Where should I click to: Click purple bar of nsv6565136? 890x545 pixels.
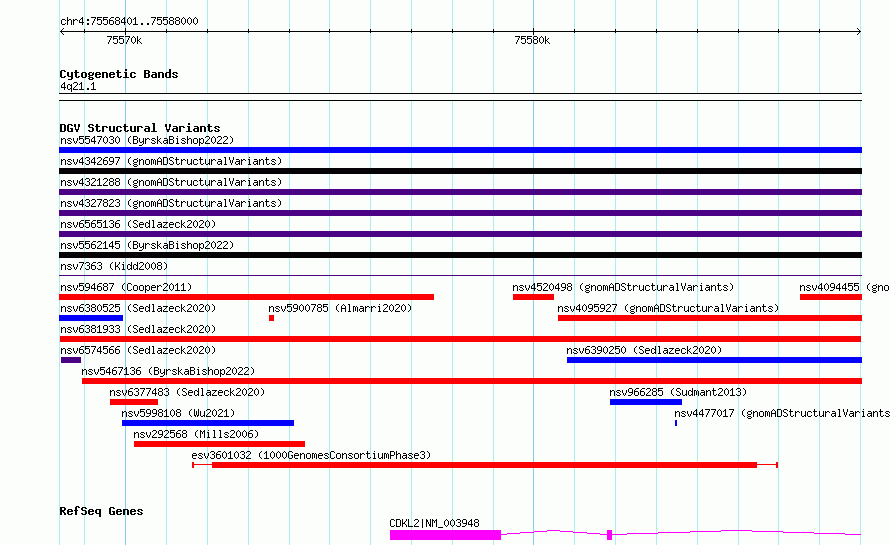460,234
